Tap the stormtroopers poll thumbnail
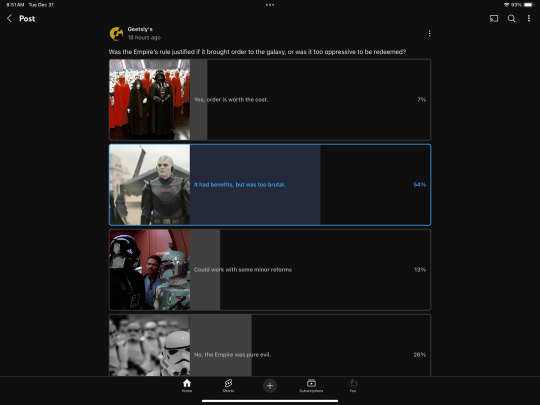540x405 pixels. pos(149,345)
